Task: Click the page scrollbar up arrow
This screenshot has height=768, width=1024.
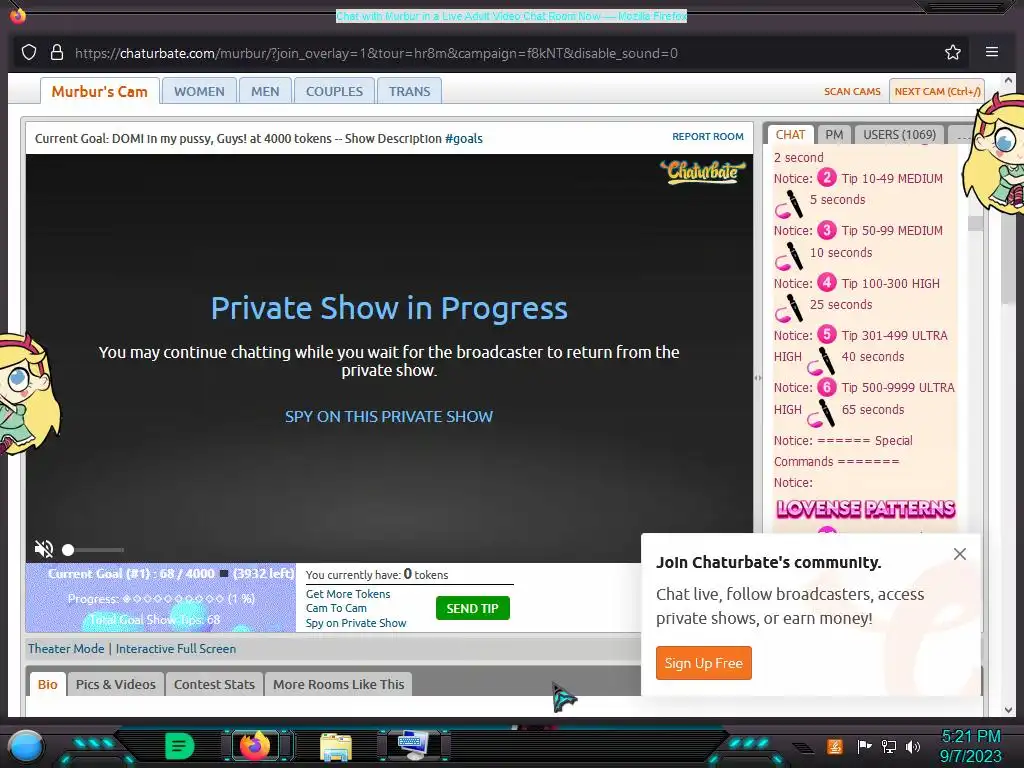Action: 1008,81
